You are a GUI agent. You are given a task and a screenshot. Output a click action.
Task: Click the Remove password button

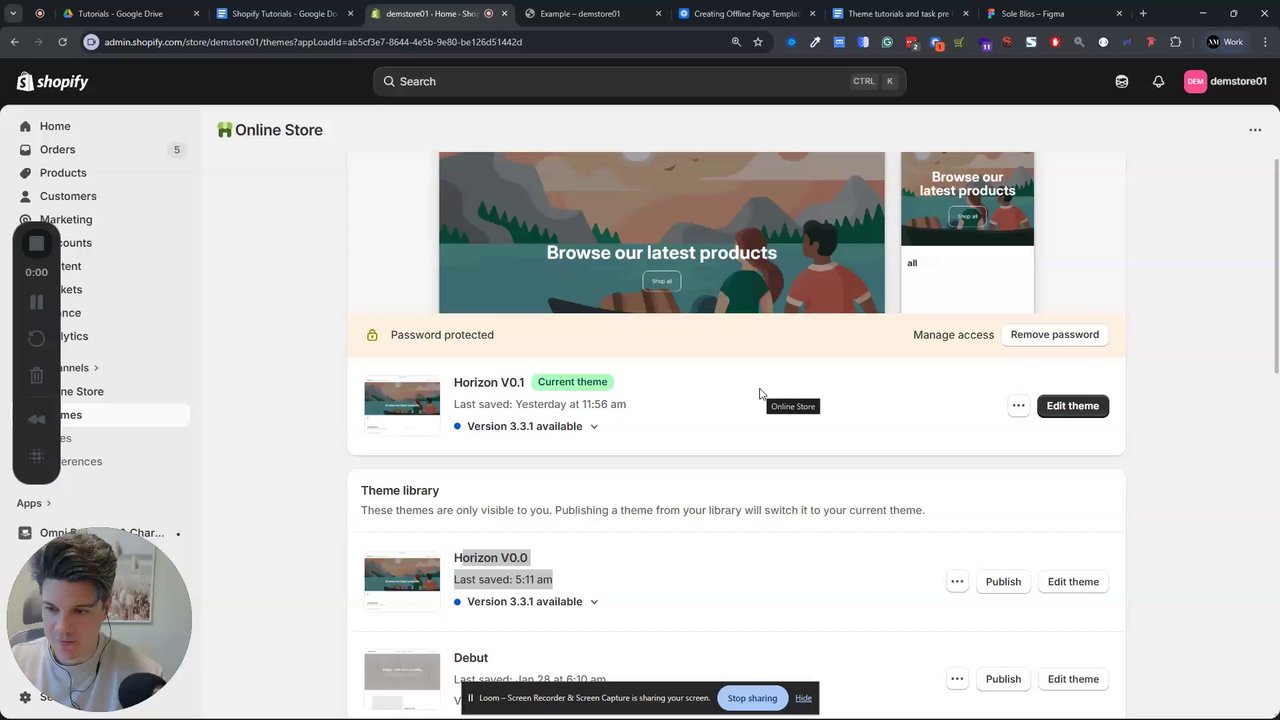(x=1054, y=335)
